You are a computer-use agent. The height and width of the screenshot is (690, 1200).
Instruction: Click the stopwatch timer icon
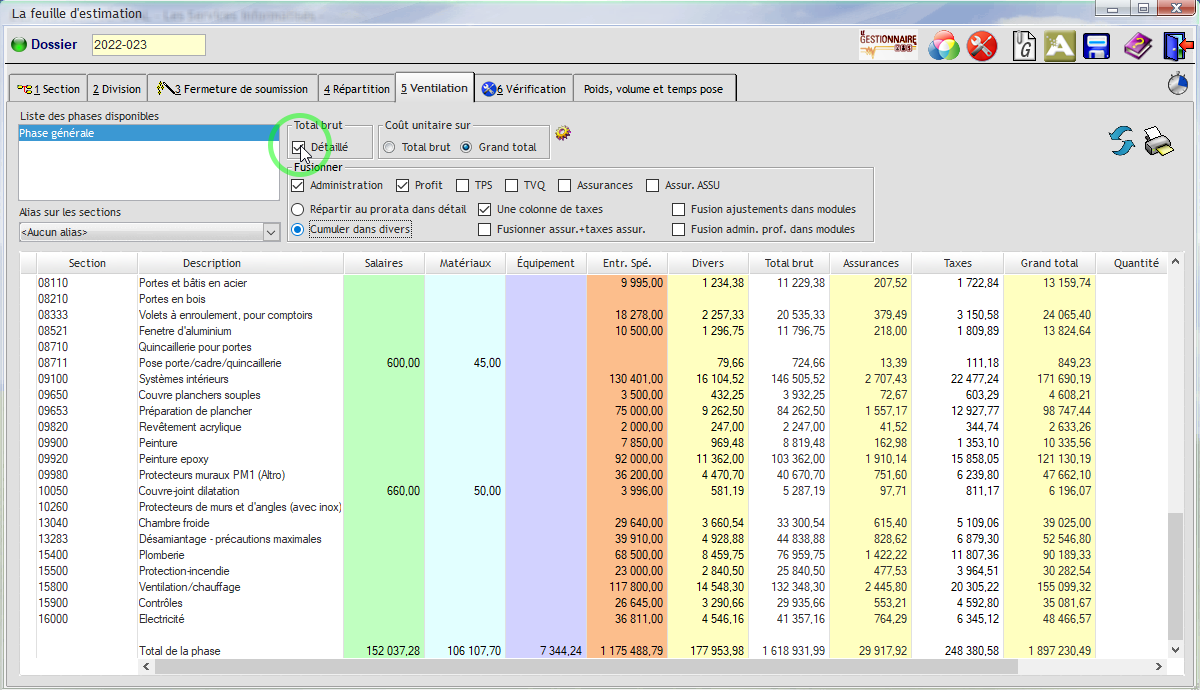click(x=1176, y=85)
